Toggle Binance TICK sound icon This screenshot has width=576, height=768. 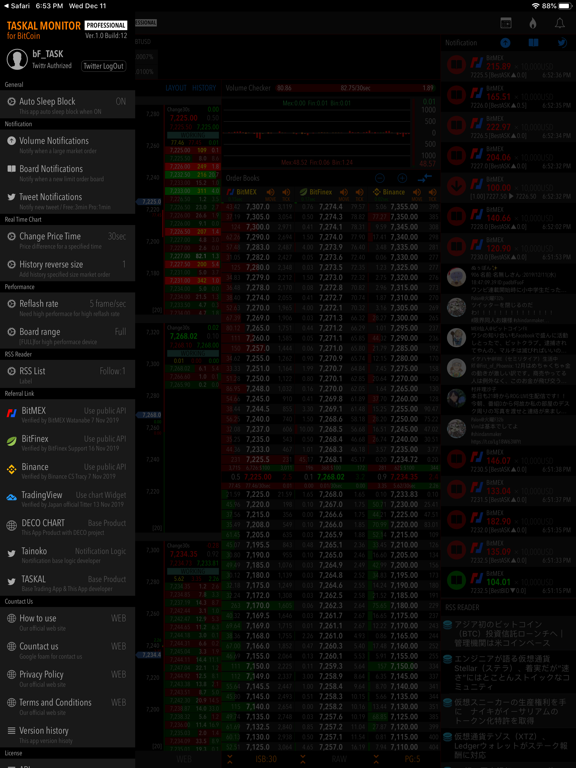(x=432, y=193)
